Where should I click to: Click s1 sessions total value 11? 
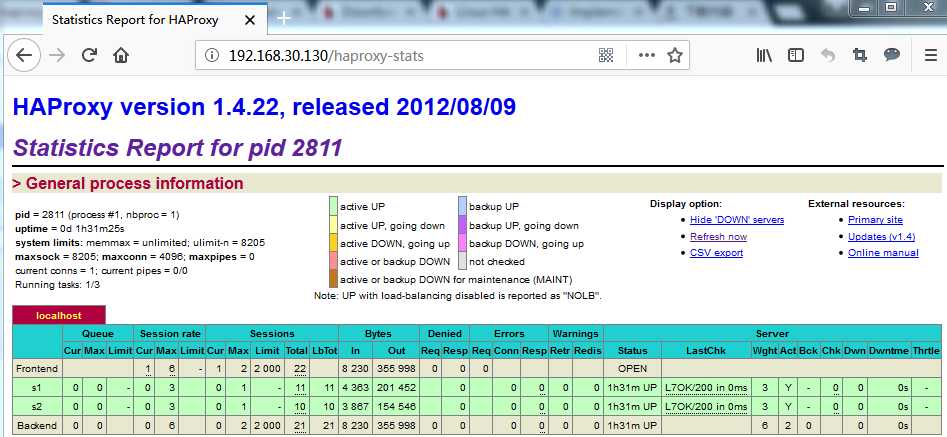[x=301, y=388]
